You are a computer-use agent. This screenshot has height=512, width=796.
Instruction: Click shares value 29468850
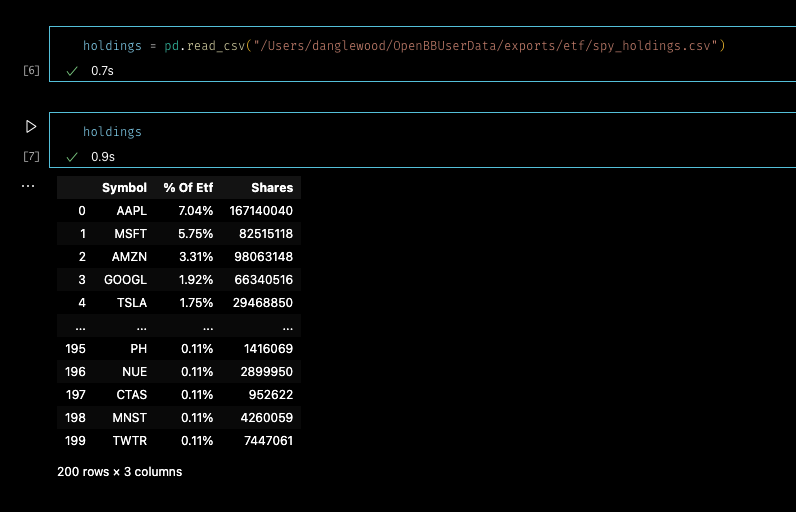coord(263,303)
